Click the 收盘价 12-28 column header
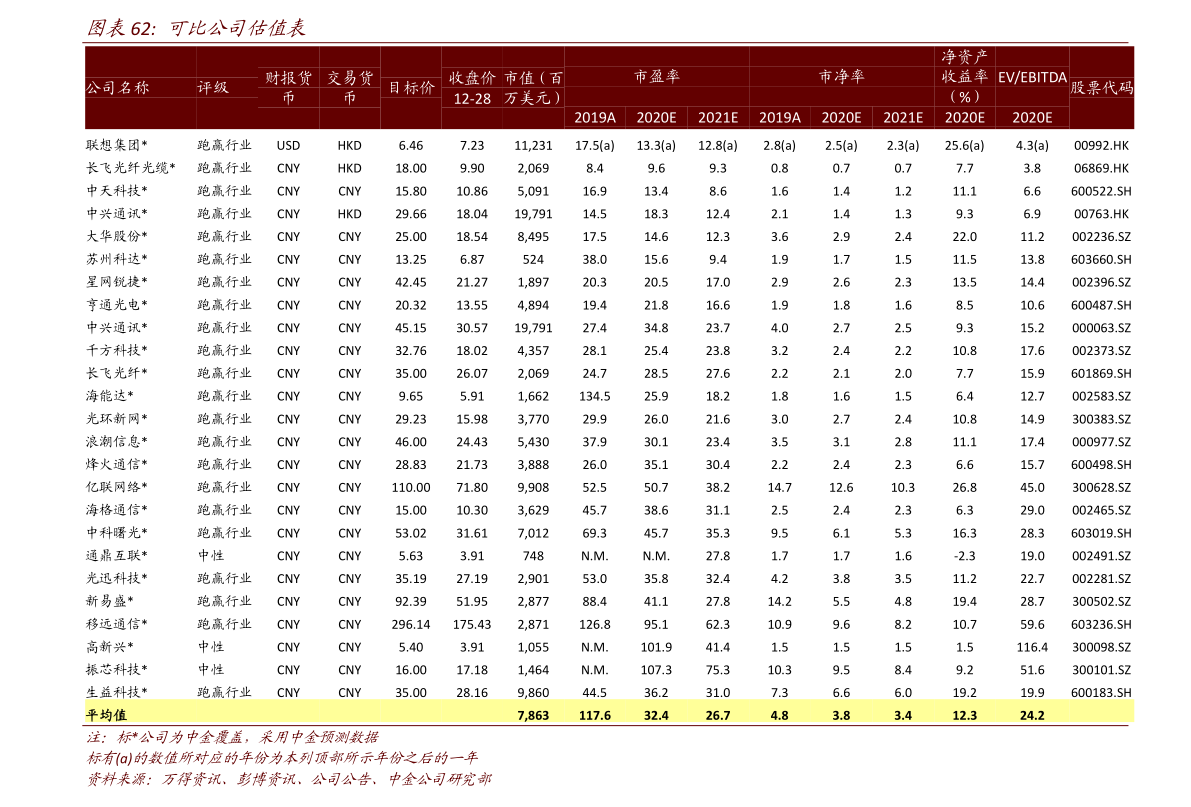1191x807 pixels. (472, 88)
